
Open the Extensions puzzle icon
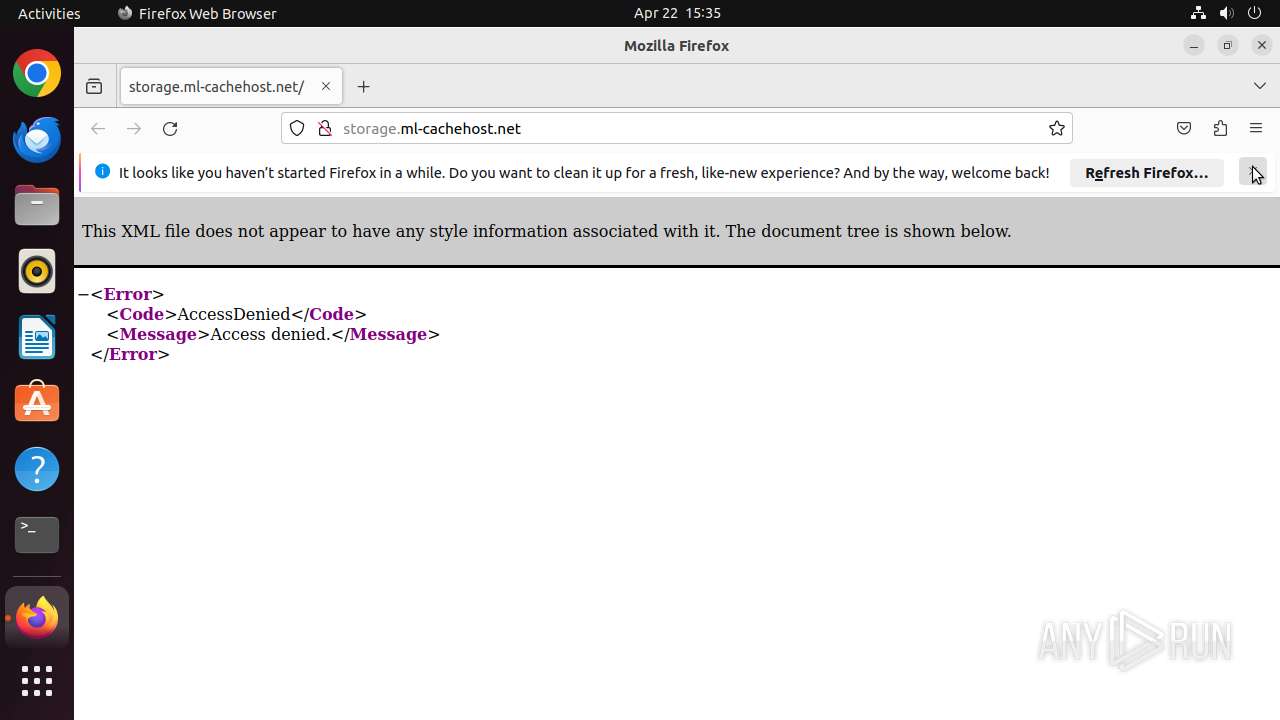pyautogui.click(x=1220, y=128)
